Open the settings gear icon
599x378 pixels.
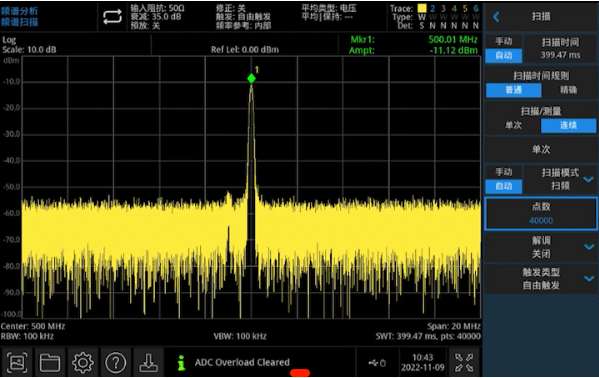(83, 362)
